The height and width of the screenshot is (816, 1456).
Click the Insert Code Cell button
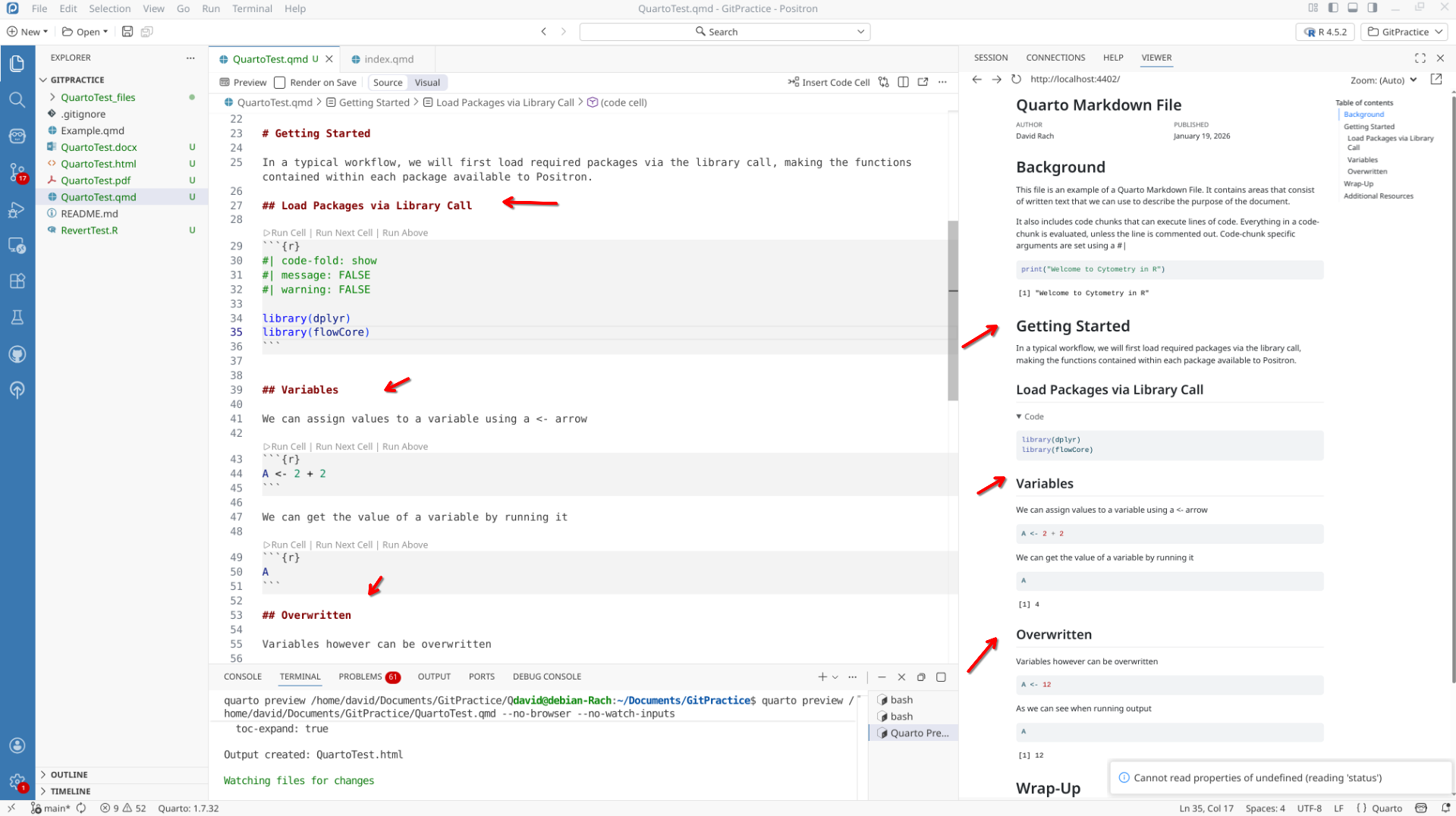[x=829, y=83]
